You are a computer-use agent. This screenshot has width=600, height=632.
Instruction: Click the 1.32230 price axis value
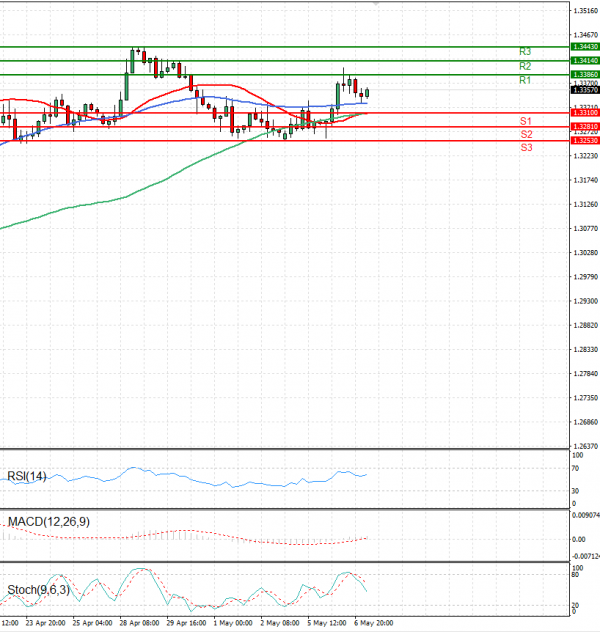pyautogui.click(x=586, y=156)
